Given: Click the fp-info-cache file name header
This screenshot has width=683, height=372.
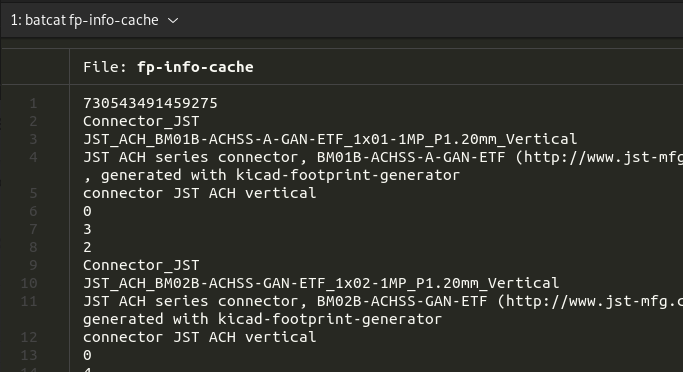Looking at the screenshot, I should 195,67.
